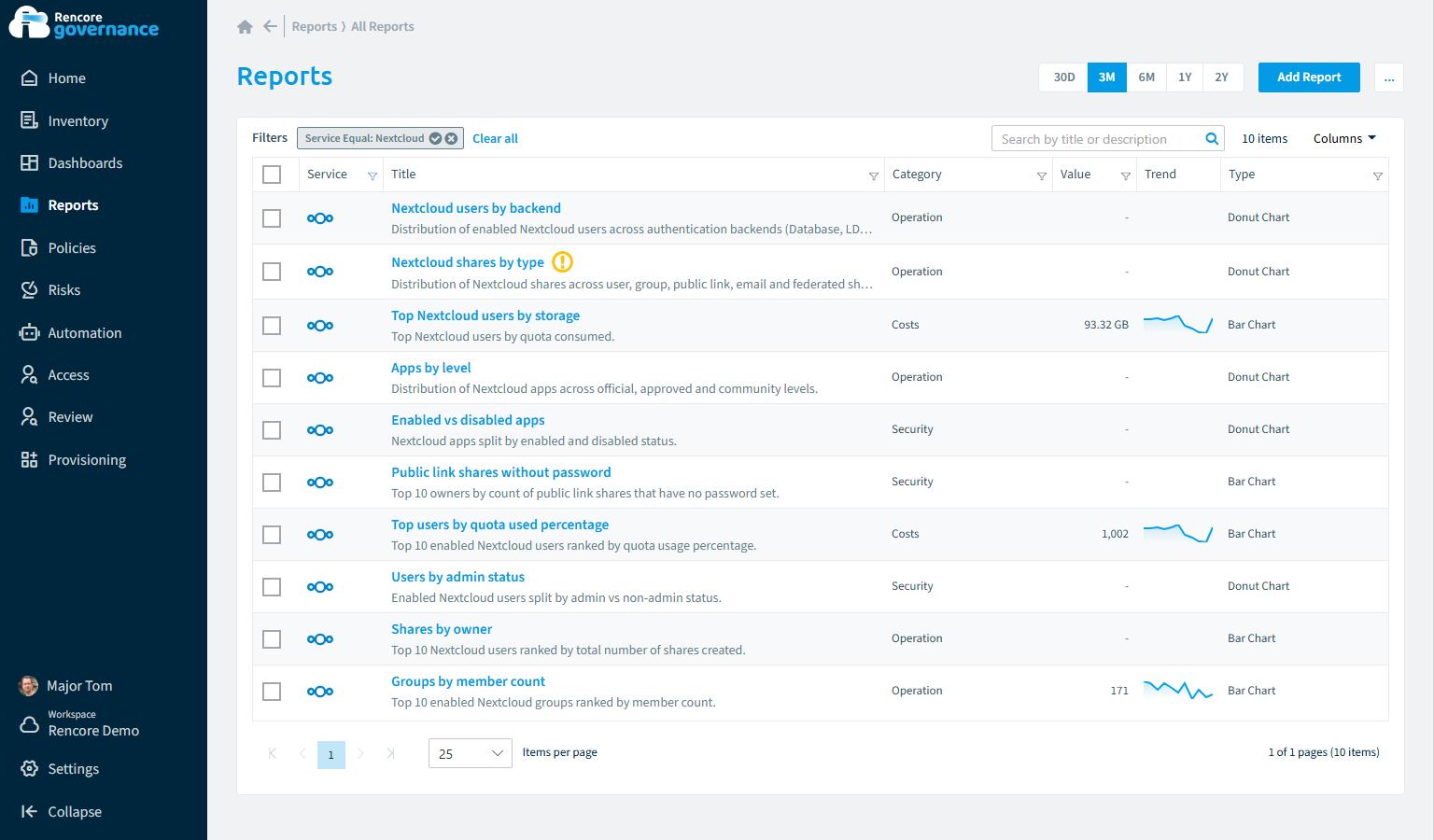Open trend sparkline for Top Nextcloud users by storage
Viewport: 1434px width, 840px height.
pos(1178,325)
